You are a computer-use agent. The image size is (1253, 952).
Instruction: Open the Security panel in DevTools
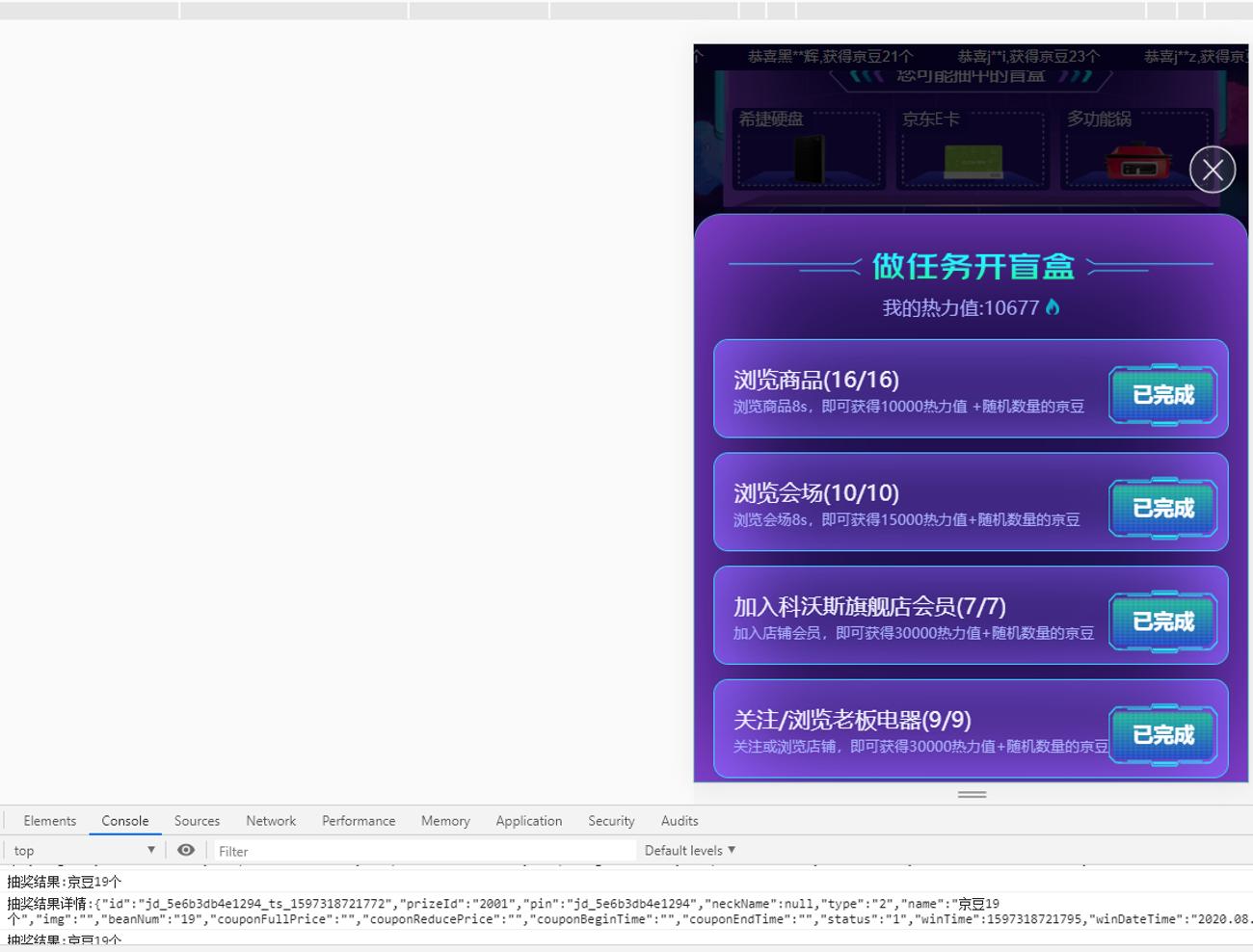coord(610,820)
